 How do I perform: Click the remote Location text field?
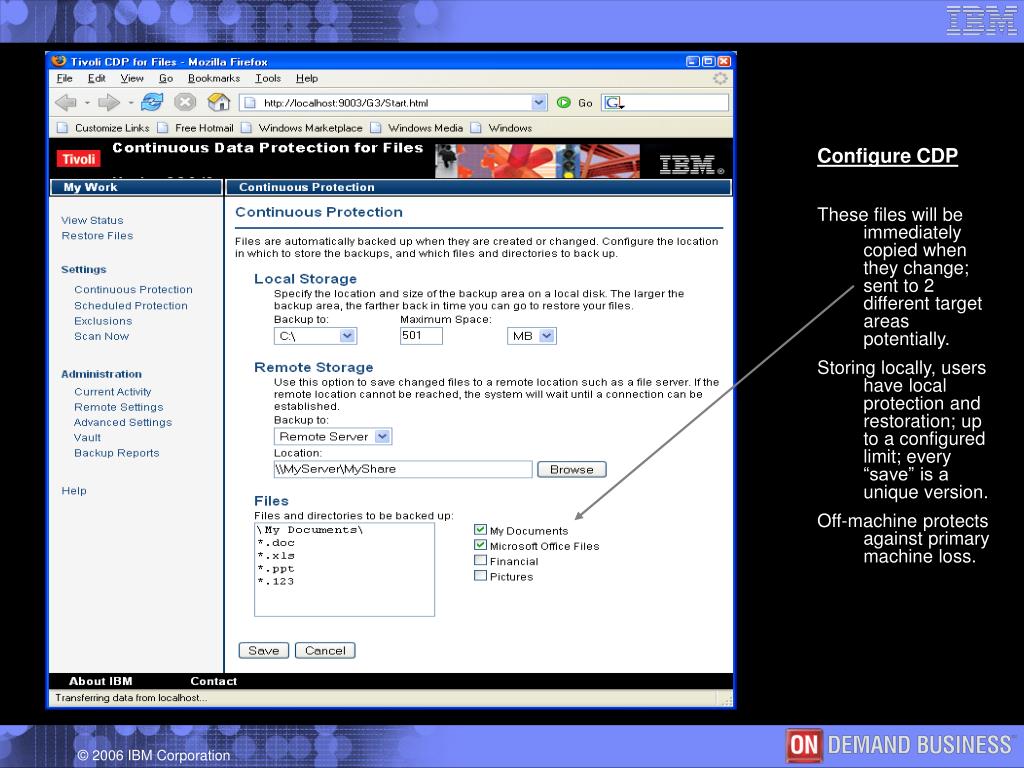click(403, 469)
